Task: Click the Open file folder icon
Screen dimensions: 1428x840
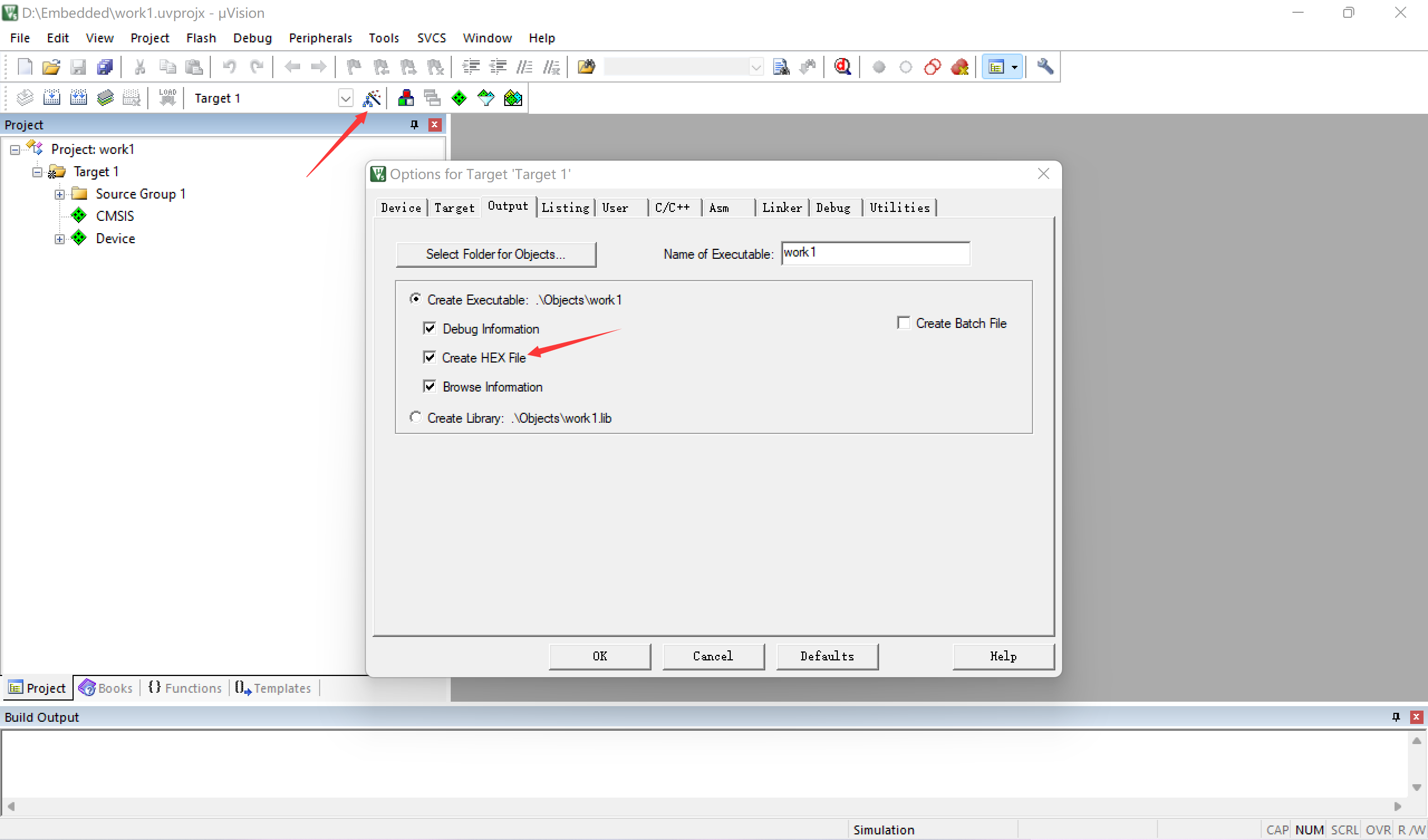Action: pyautogui.click(x=51, y=67)
